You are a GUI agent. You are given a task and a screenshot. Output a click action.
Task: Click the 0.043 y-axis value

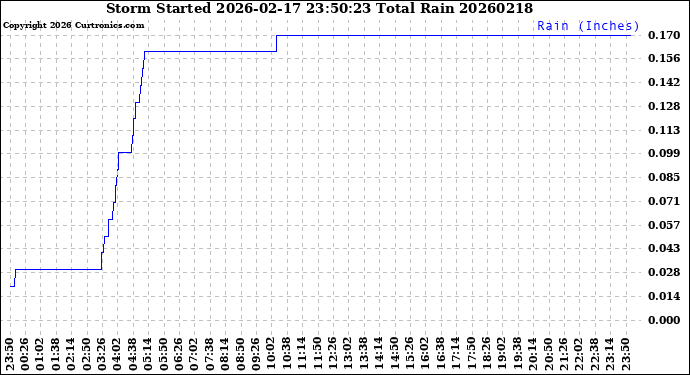pyautogui.click(x=664, y=248)
